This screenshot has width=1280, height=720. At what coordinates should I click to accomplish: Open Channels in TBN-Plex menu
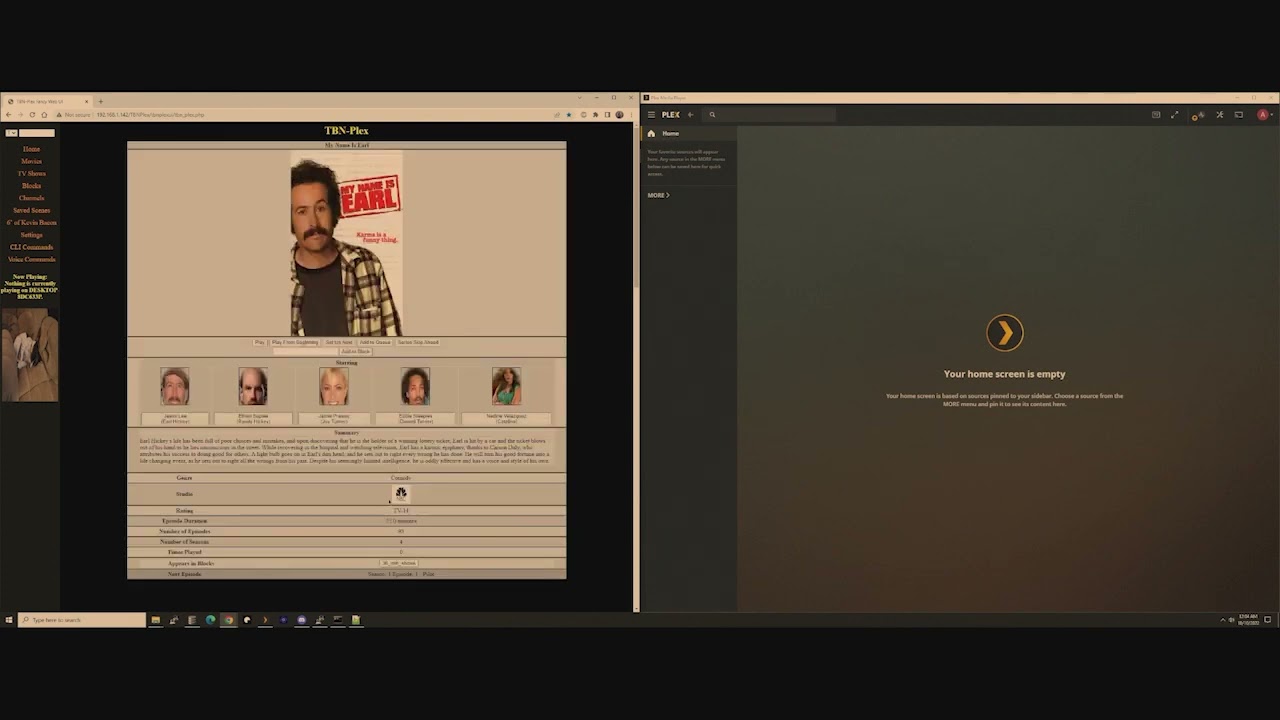(32, 198)
